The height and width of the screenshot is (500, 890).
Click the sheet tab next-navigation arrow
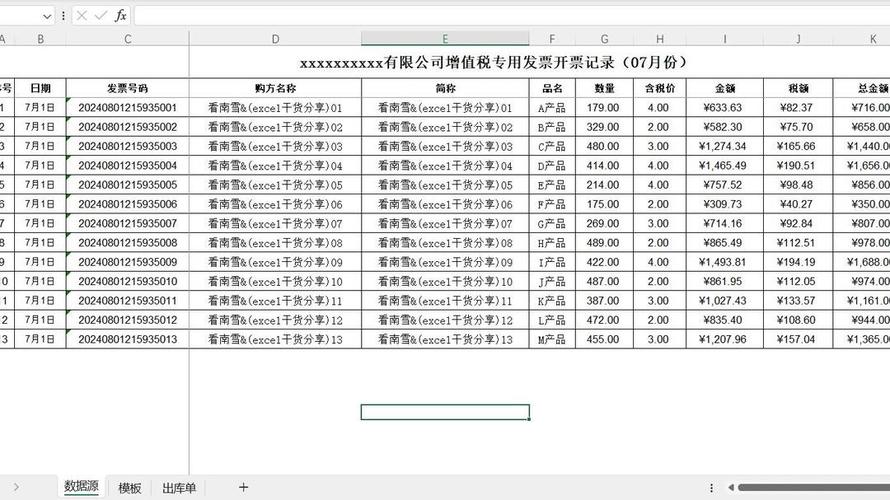[x=16, y=487]
